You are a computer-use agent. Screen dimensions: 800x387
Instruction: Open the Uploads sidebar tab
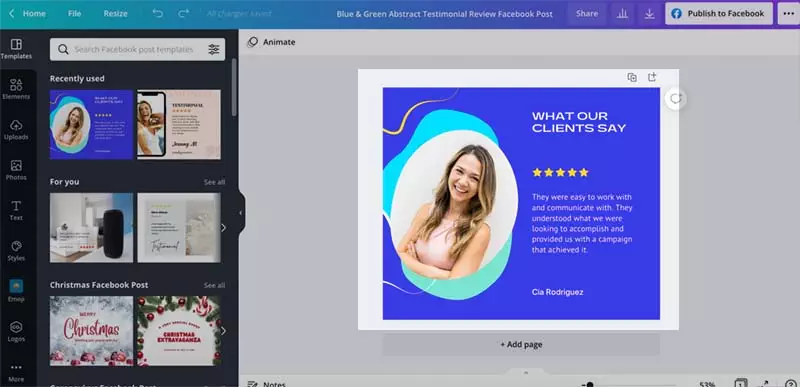coord(16,130)
